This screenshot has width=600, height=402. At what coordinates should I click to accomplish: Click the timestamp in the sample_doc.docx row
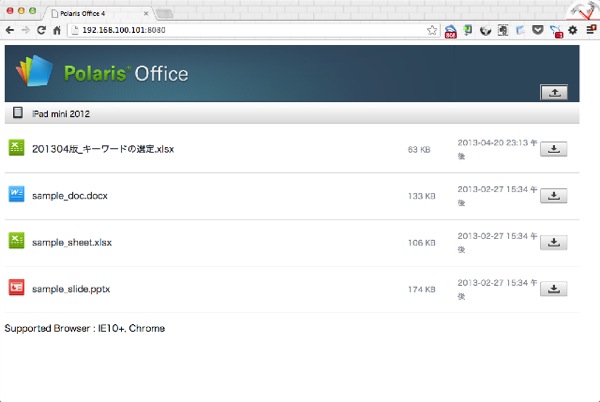[497, 196]
